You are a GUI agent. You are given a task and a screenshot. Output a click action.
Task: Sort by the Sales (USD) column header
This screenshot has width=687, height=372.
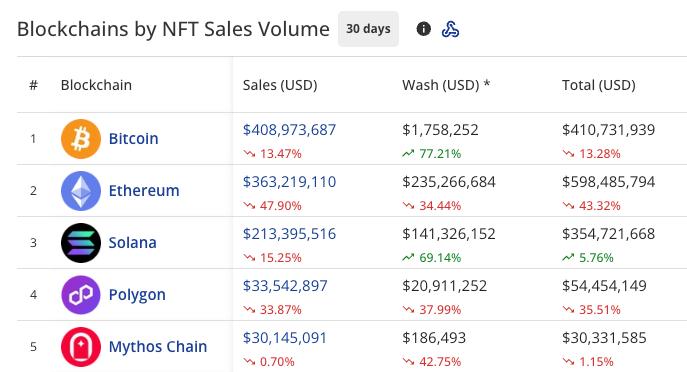(280, 85)
